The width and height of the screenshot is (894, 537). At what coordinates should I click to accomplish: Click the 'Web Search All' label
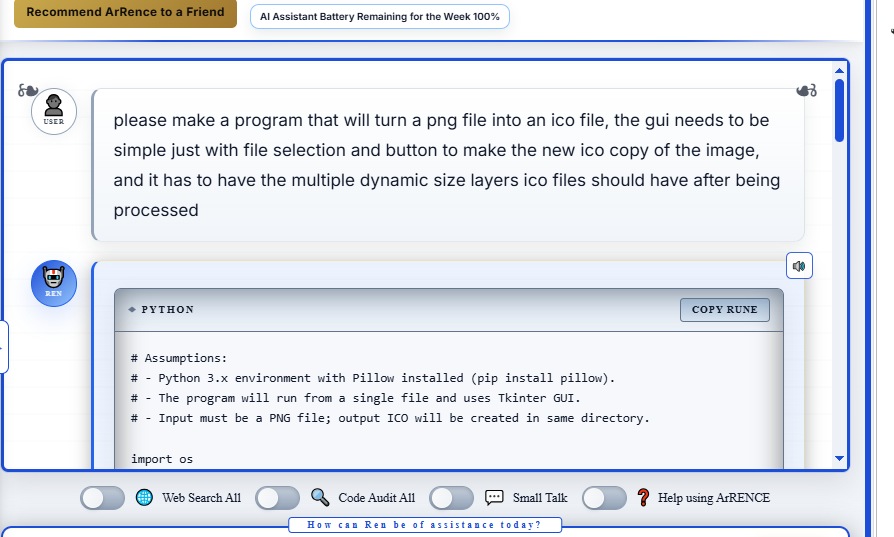coord(201,498)
